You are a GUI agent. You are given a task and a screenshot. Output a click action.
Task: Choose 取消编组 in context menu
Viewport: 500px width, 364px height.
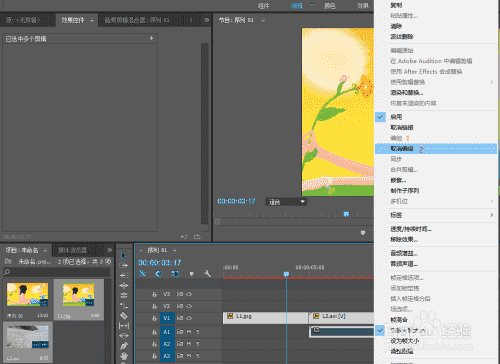tap(436, 149)
